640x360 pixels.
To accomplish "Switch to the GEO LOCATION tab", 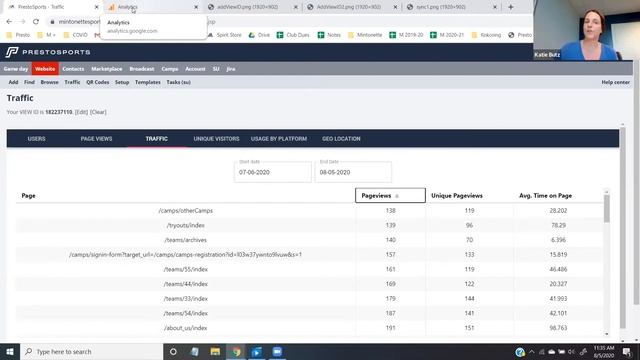I will (x=341, y=139).
